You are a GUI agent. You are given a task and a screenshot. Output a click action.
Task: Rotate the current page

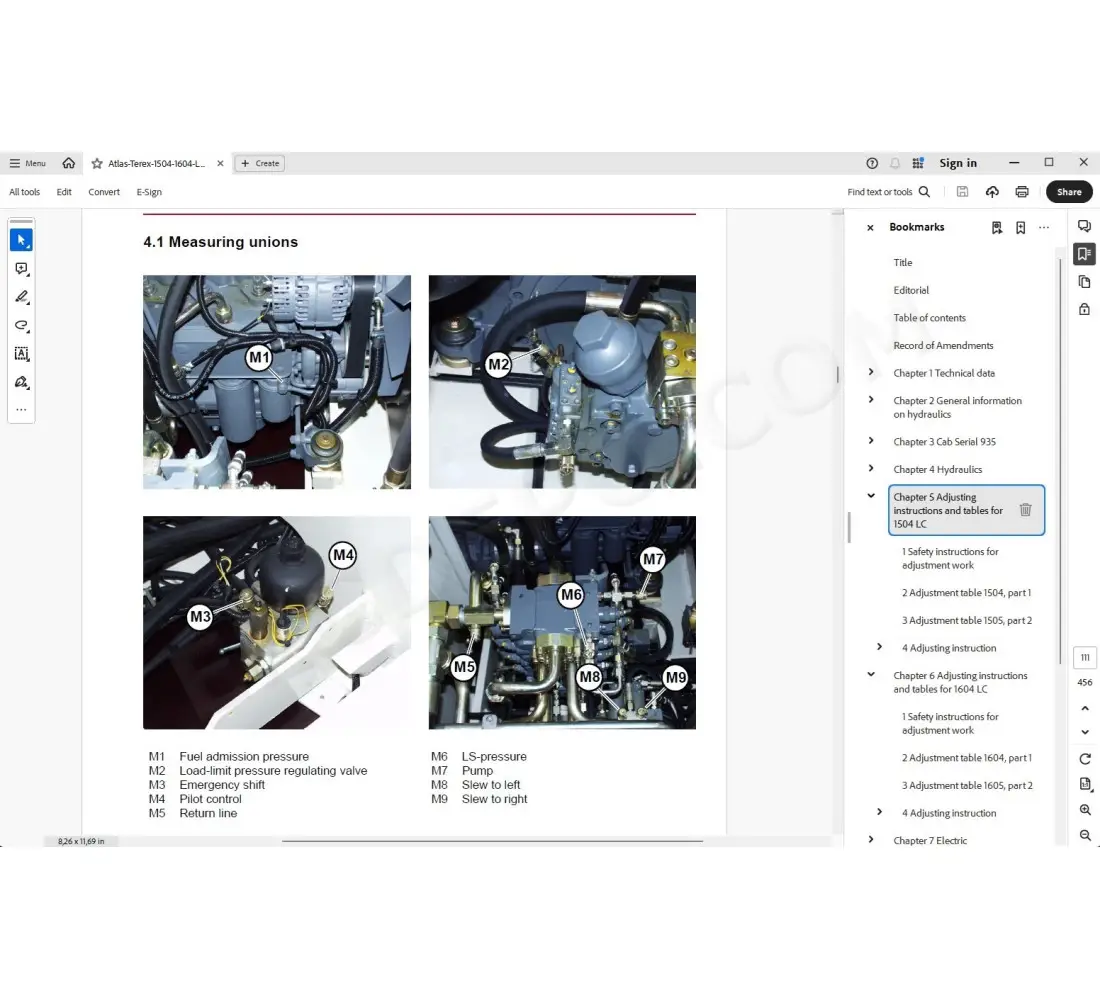click(1085, 757)
